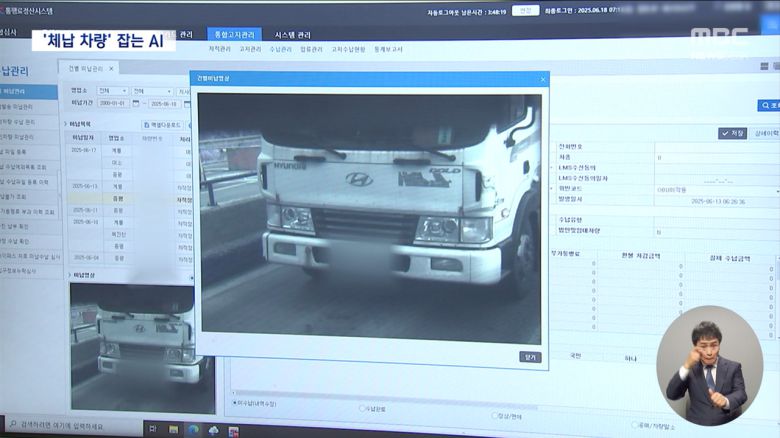The width and height of the screenshot is (780, 438).
Task: Select the 2025-06-17 row in 미납목록
Action: pyautogui.click(x=130, y=150)
